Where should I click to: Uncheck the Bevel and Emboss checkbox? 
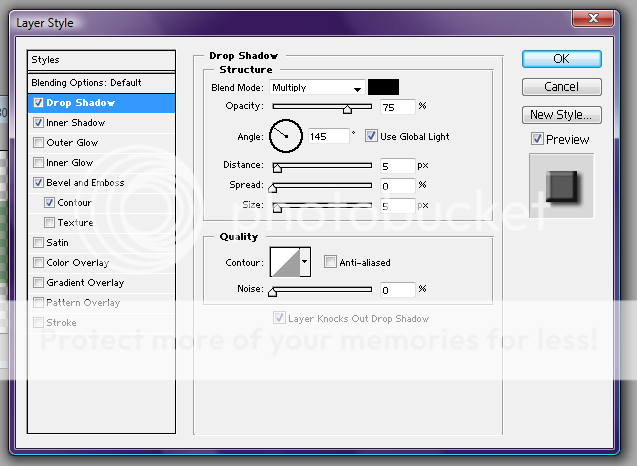coord(39,182)
